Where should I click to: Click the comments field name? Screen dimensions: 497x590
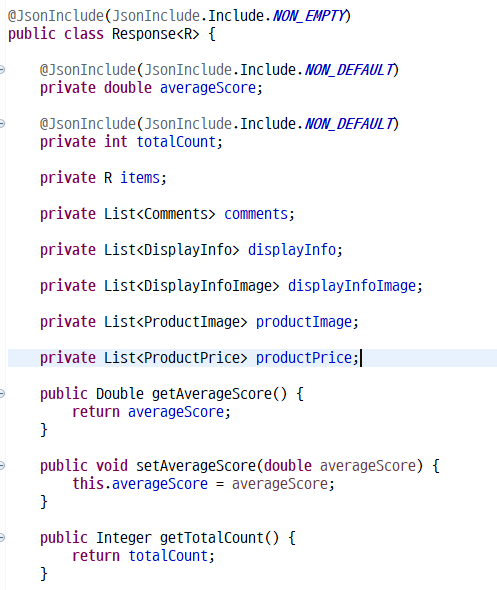256,214
